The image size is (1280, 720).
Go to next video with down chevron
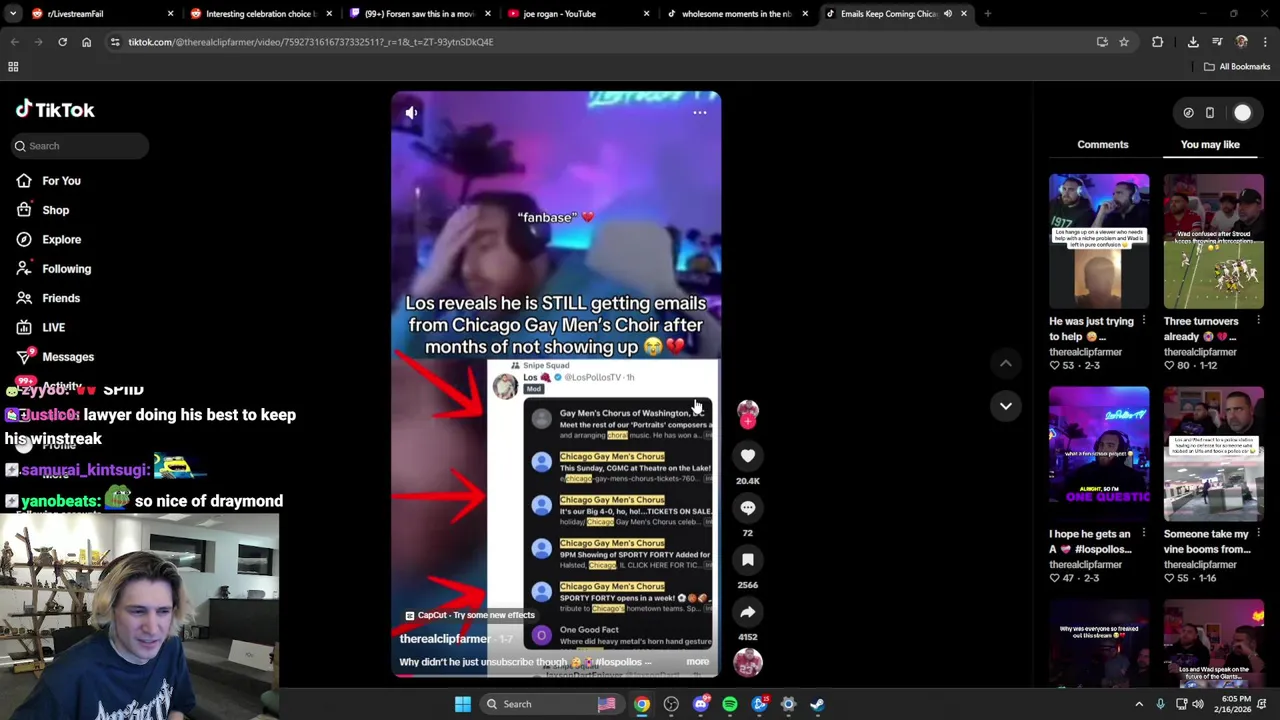1006,406
